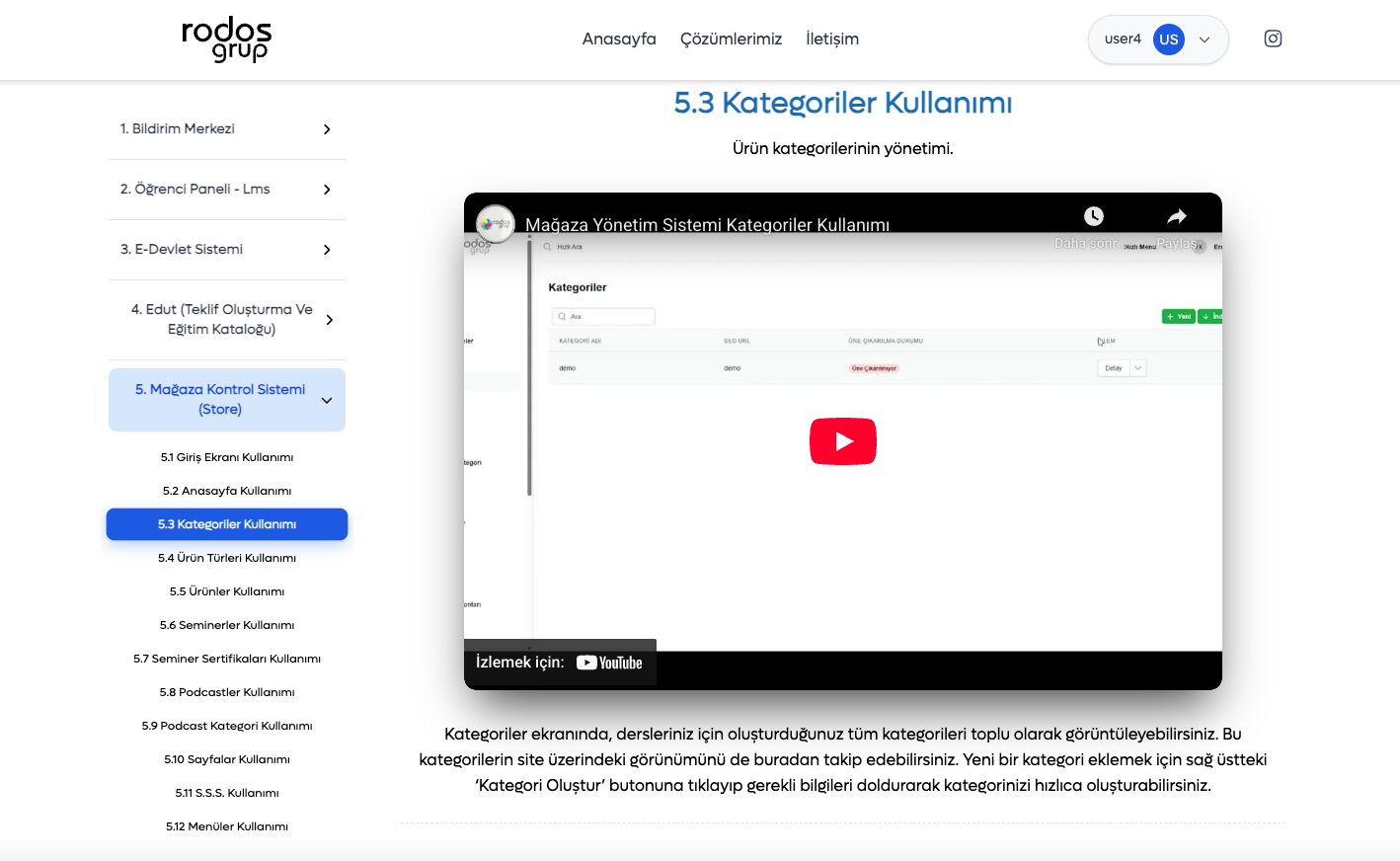This screenshot has height=861, width=1400.
Task: Click the US user avatar circle
Action: click(1168, 39)
